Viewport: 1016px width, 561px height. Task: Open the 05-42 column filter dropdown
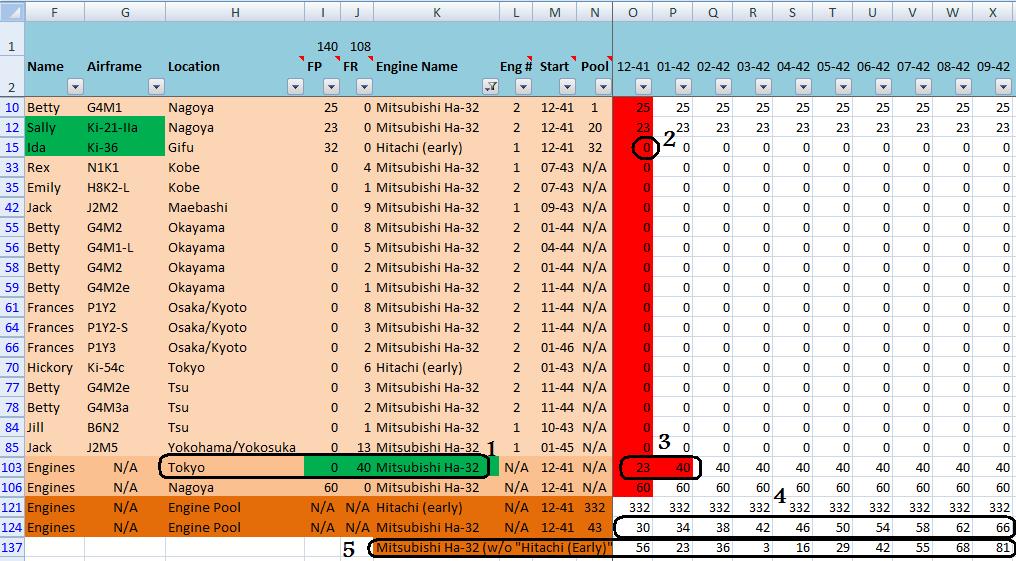coord(844,87)
